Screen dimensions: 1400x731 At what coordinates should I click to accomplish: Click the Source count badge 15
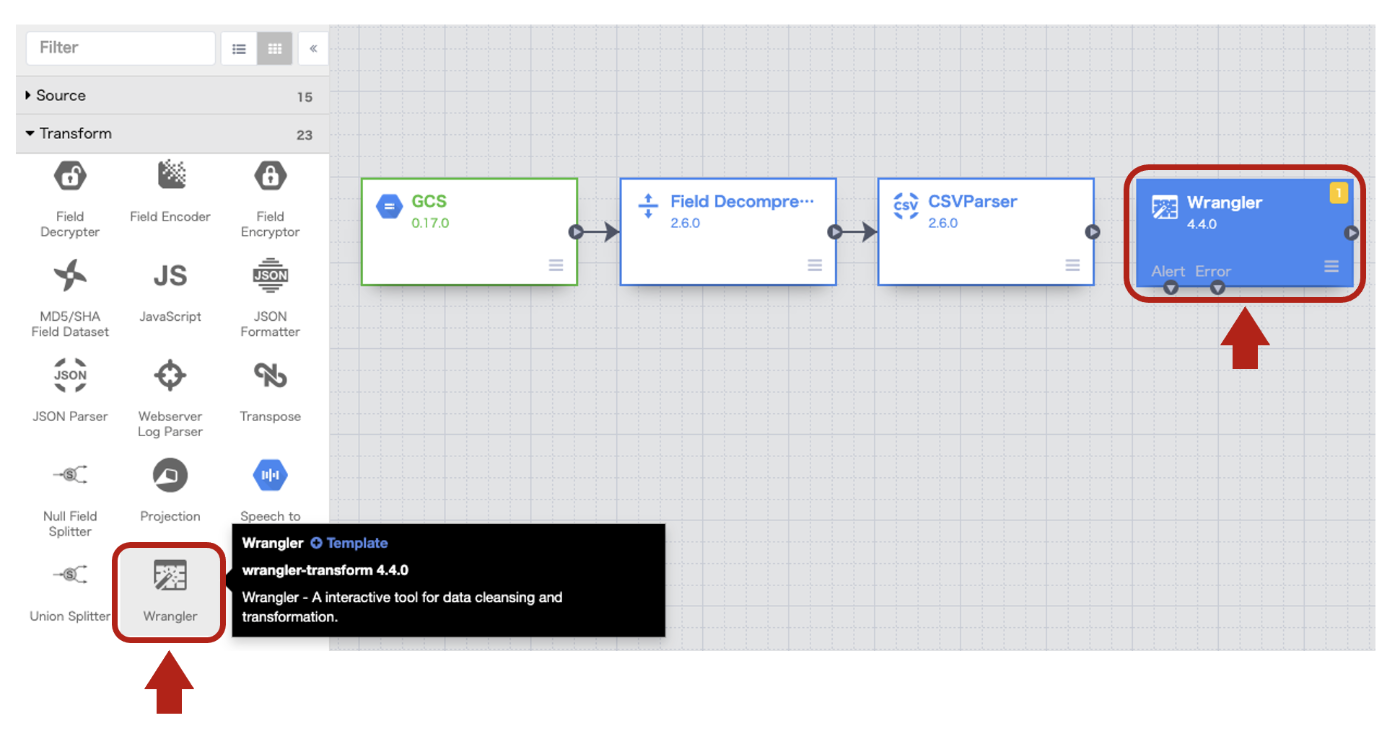point(305,97)
